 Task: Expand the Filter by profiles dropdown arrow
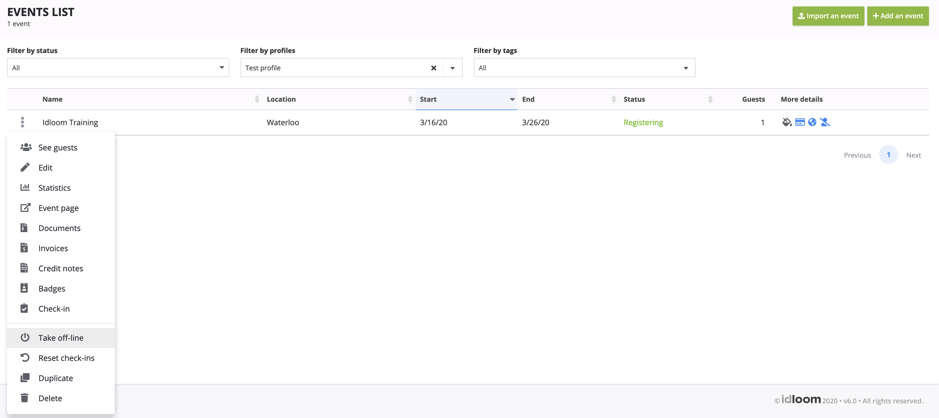click(452, 68)
